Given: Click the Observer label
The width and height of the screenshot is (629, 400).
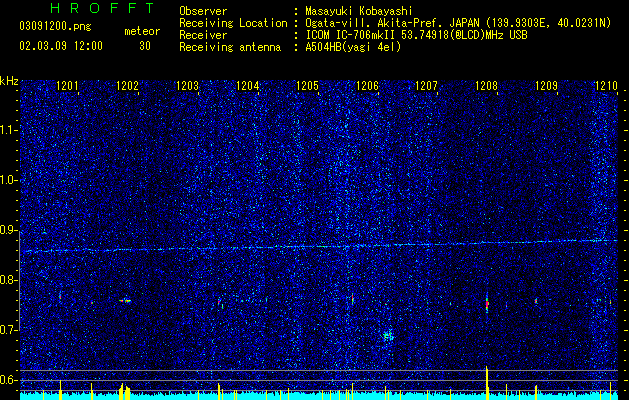Looking at the screenshot, I should pos(203,11).
